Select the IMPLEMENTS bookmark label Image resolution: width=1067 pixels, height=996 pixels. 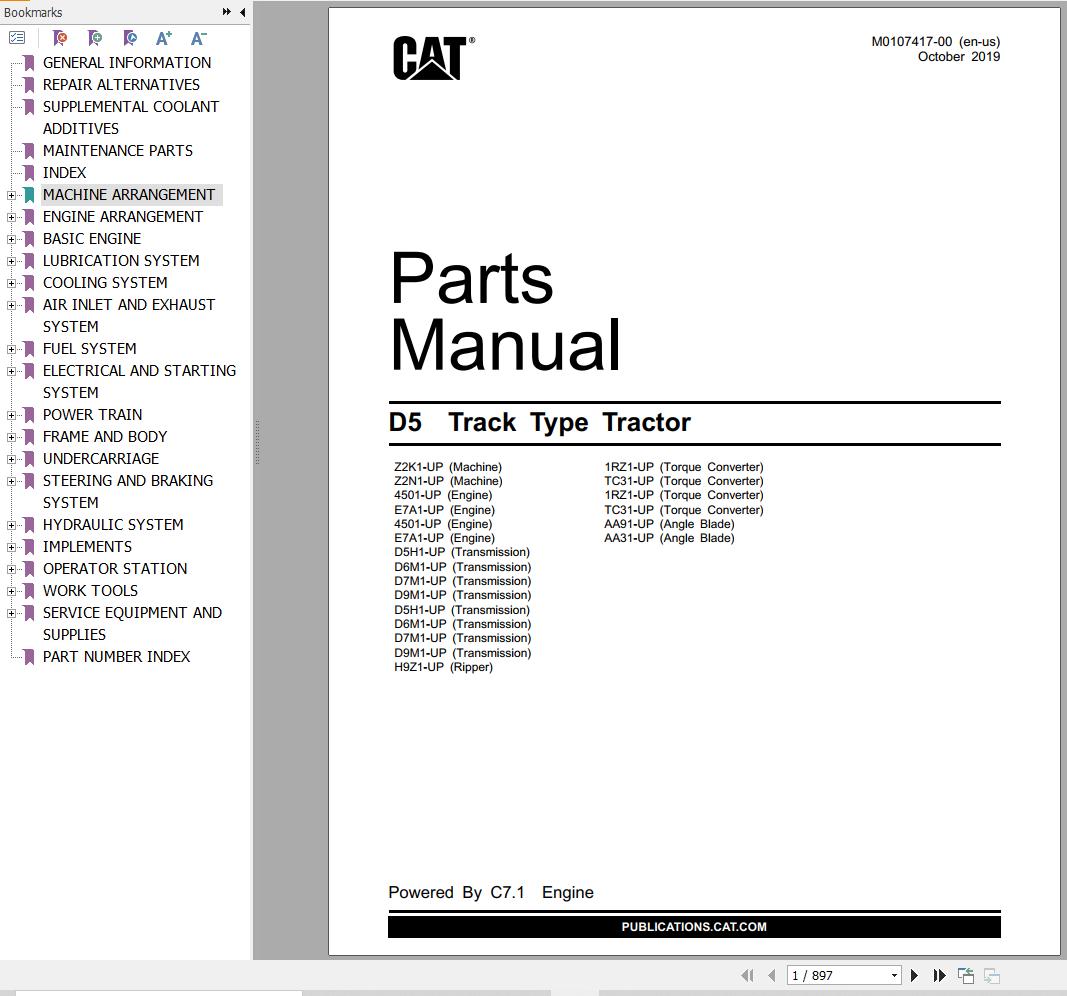point(87,546)
